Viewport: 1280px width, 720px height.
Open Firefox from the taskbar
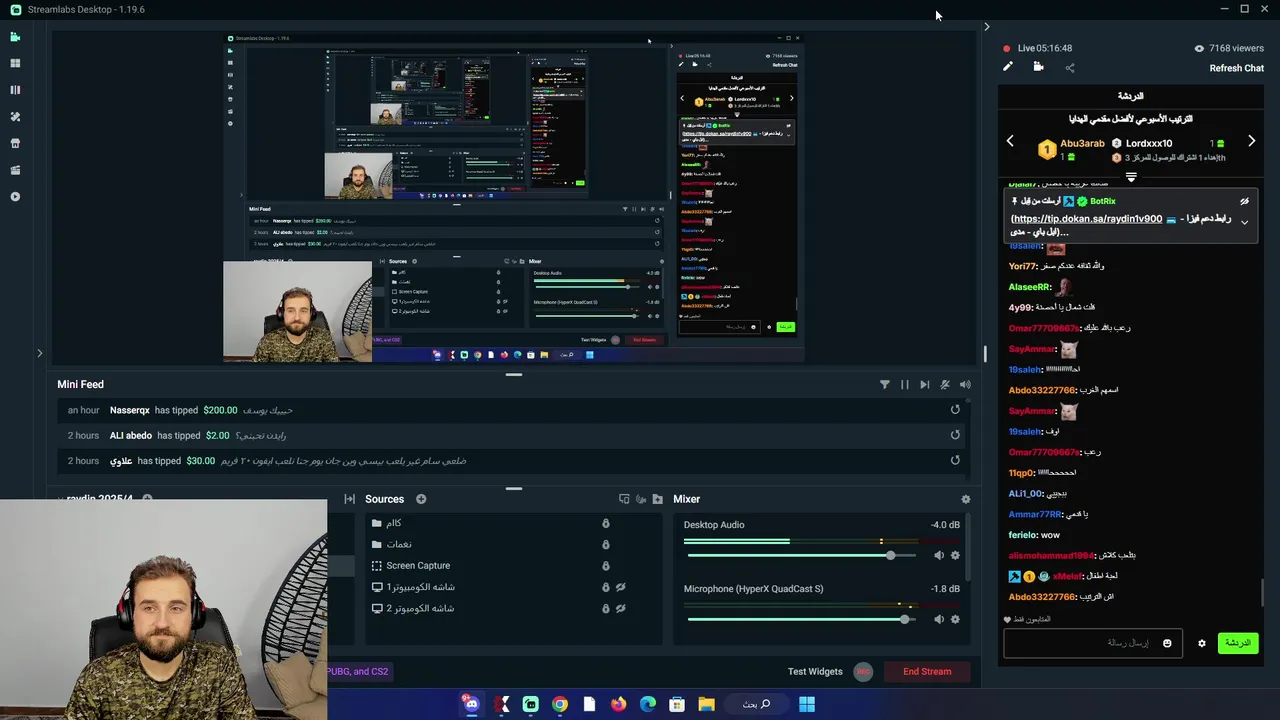pyautogui.click(x=618, y=704)
